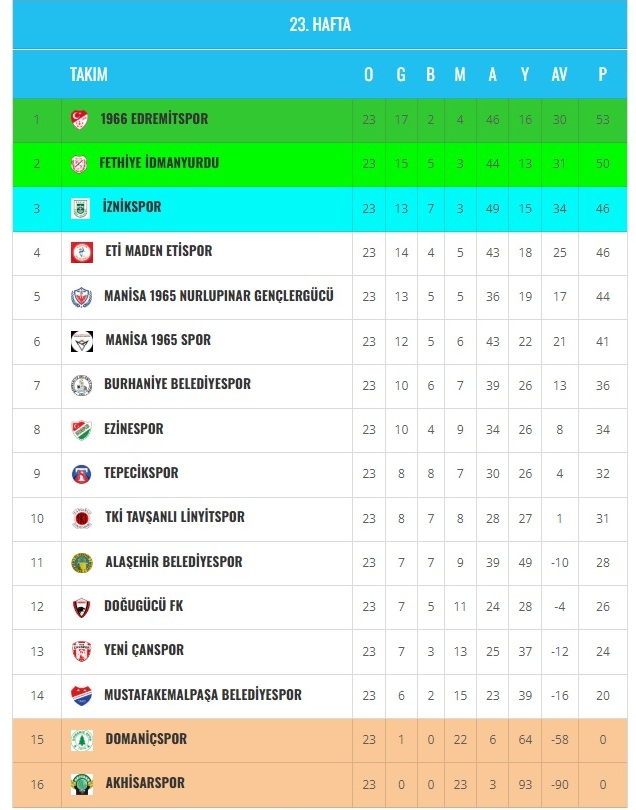Click the Fethiye İdmanyurdu team crest

(x=79, y=164)
